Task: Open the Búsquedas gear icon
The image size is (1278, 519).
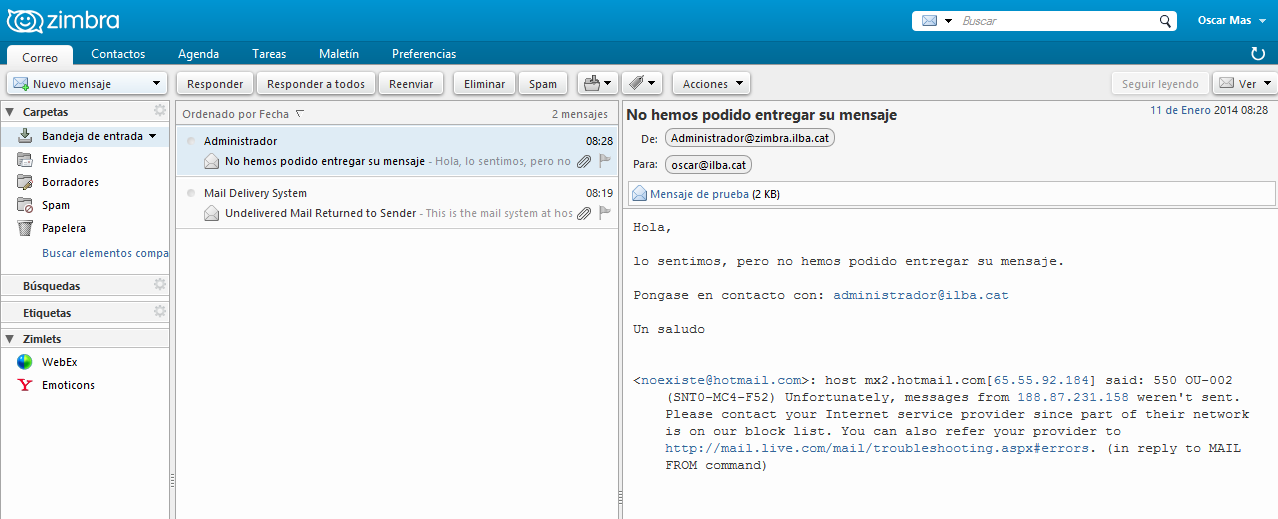Action: point(159,285)
